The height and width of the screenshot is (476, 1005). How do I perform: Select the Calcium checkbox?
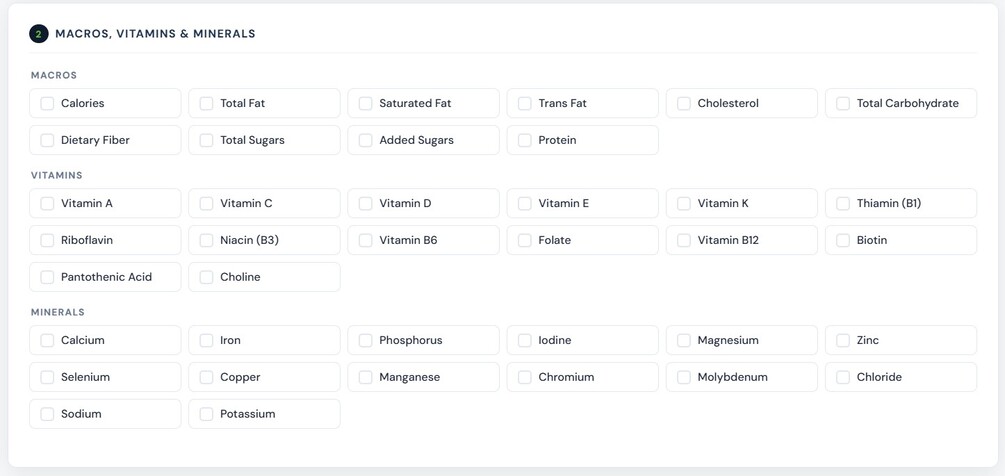[47, 340]
